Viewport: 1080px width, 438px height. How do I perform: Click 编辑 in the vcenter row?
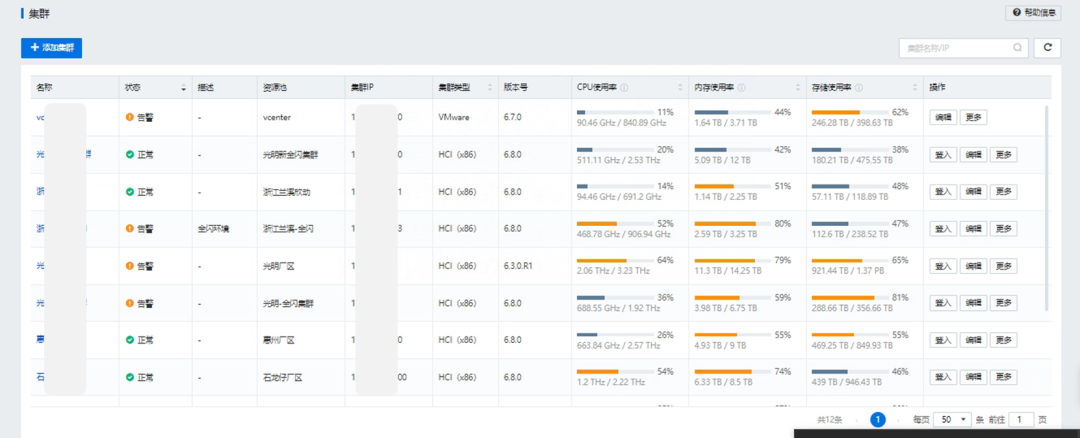tap(943, 117)
